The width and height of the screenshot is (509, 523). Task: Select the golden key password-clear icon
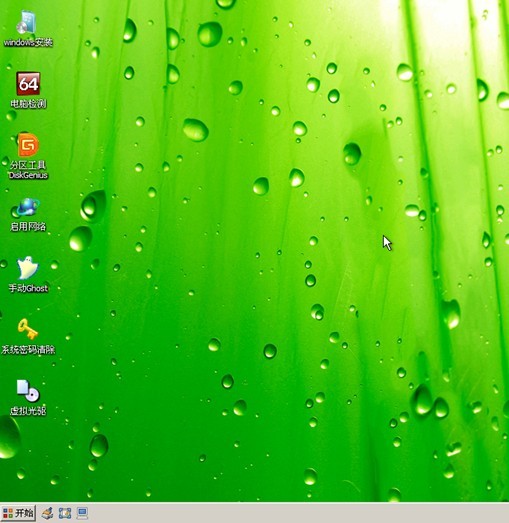[x=28, y=329]
